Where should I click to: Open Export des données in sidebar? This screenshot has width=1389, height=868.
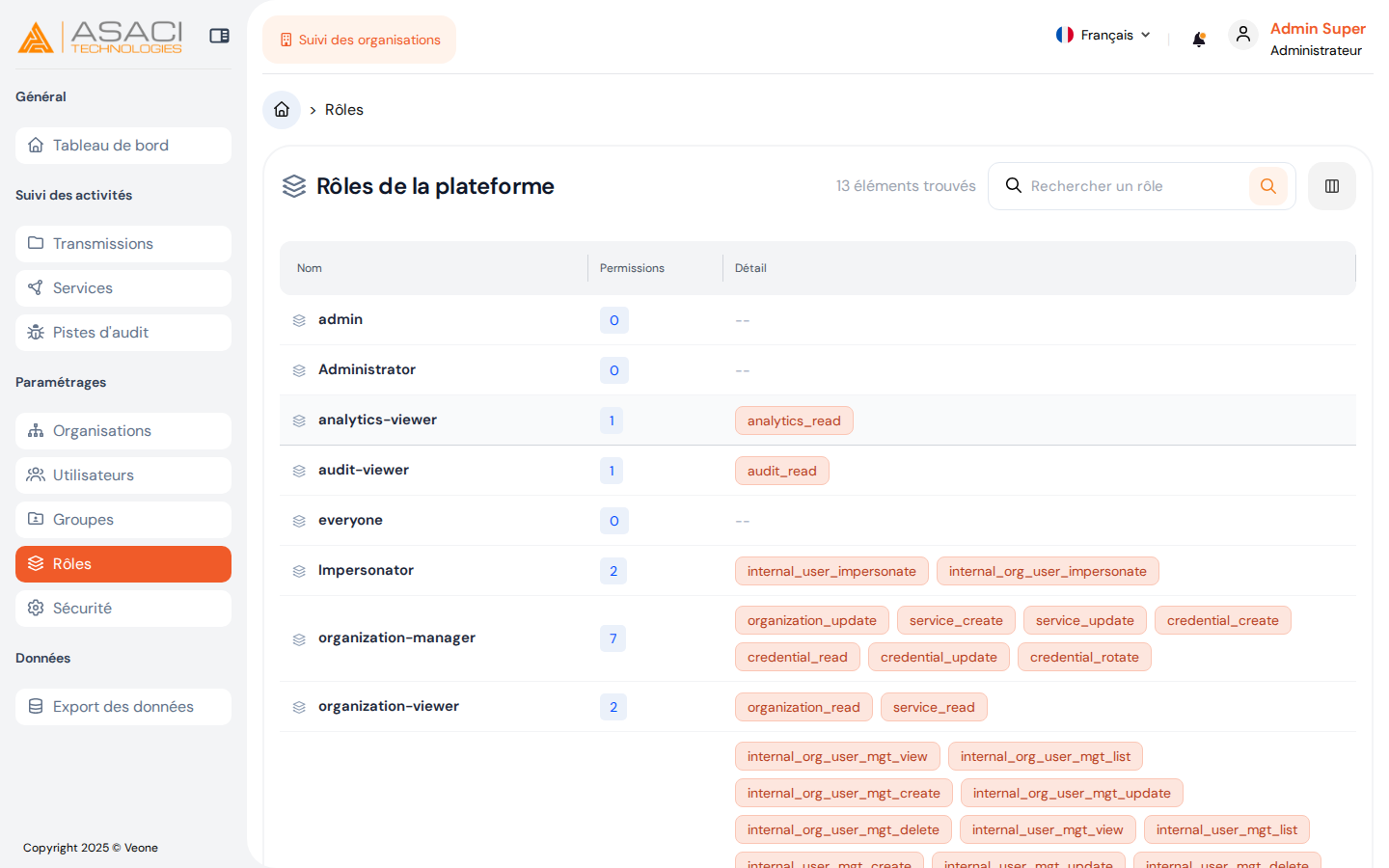123,707
